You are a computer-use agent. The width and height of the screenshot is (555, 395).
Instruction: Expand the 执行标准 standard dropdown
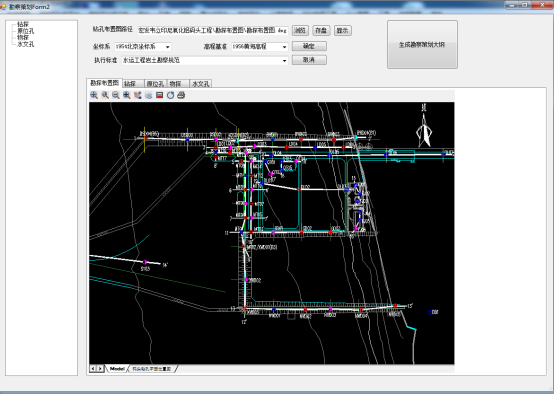coord(205,61)
